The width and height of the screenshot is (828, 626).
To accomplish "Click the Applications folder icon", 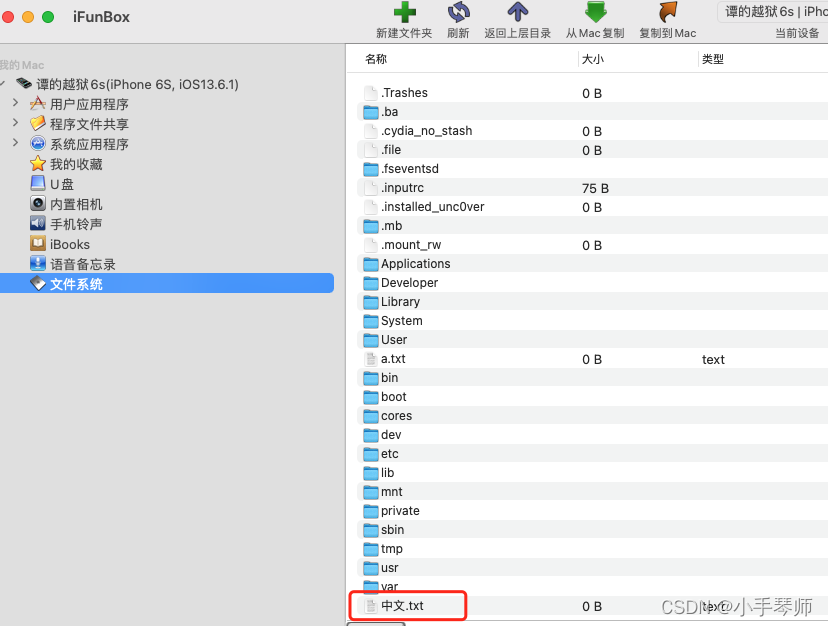I will click(371, 264).
